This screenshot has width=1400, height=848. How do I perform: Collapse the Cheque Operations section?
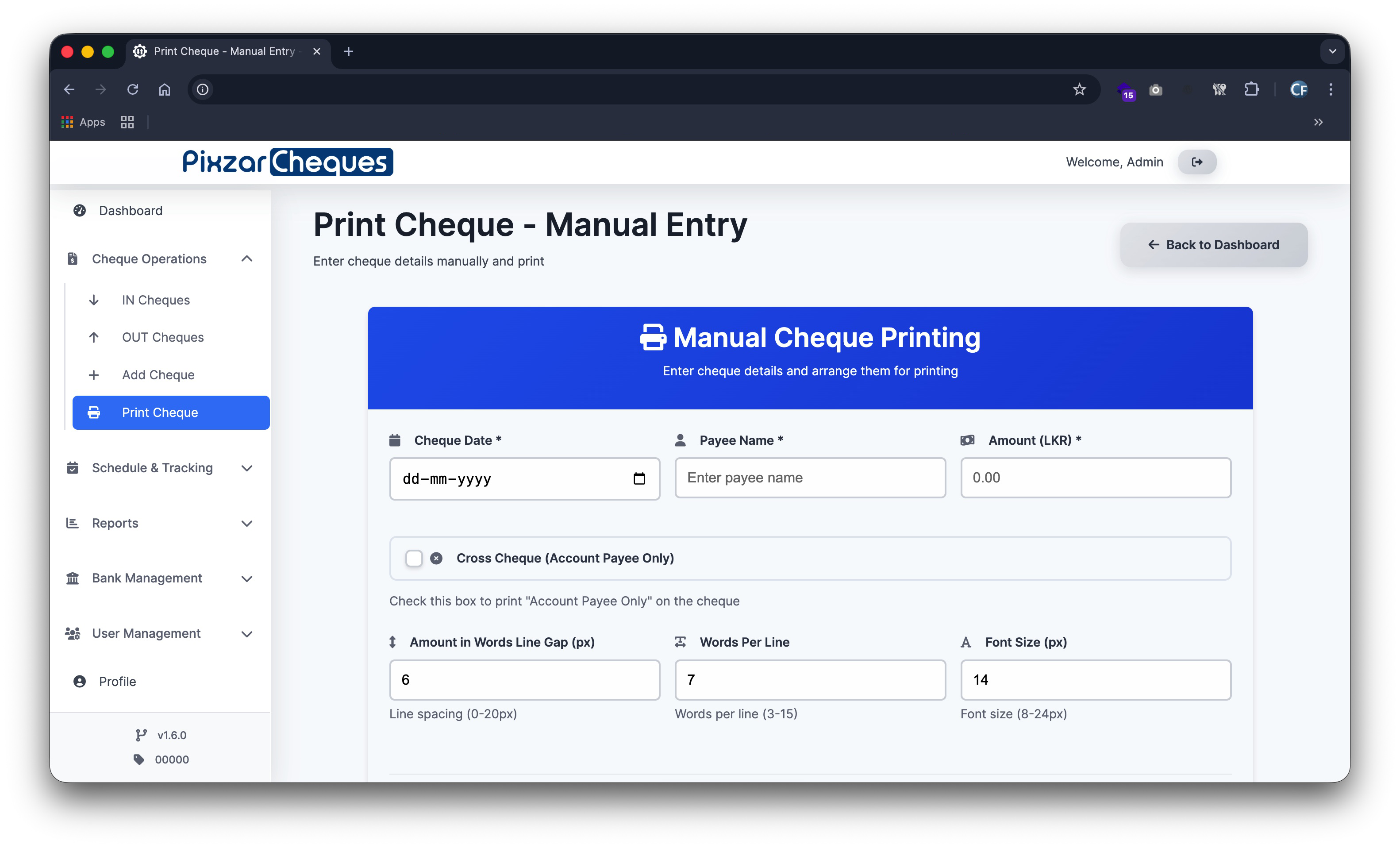246,258
